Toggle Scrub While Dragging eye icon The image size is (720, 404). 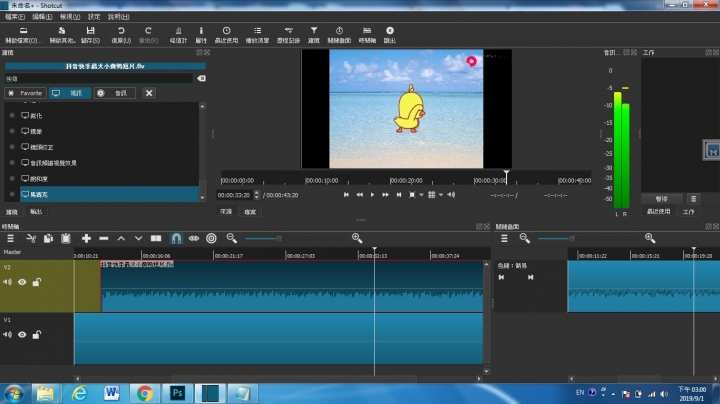click(x=194, y=238)
